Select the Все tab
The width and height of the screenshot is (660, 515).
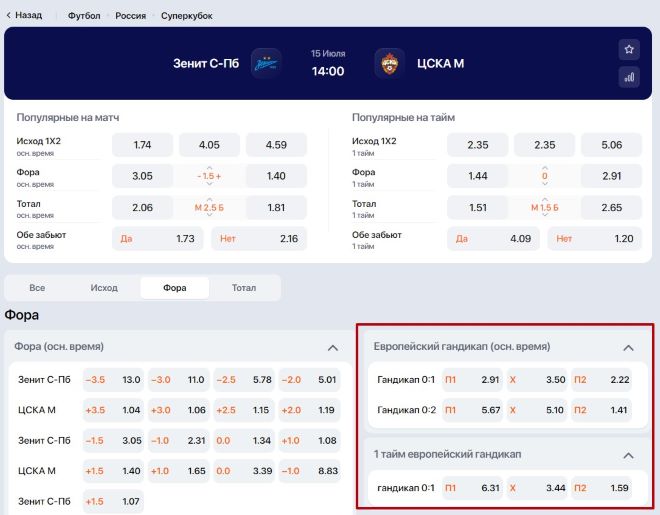coord(37,288)
